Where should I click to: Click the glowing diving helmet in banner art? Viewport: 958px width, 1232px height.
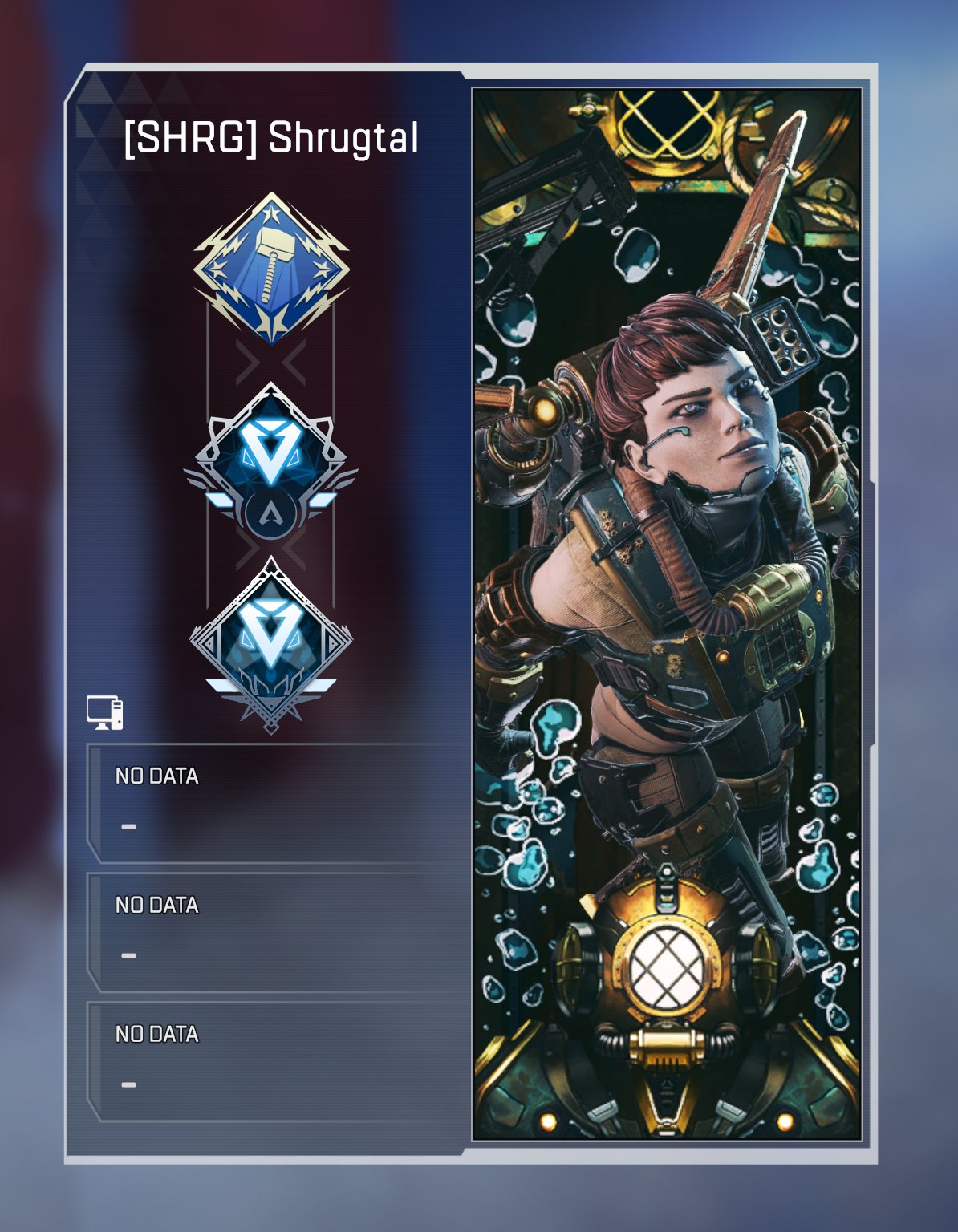[x=668, y=969]
